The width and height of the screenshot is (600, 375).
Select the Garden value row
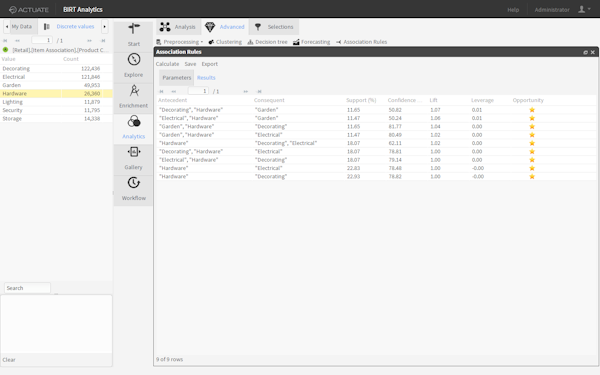(56, 85)
